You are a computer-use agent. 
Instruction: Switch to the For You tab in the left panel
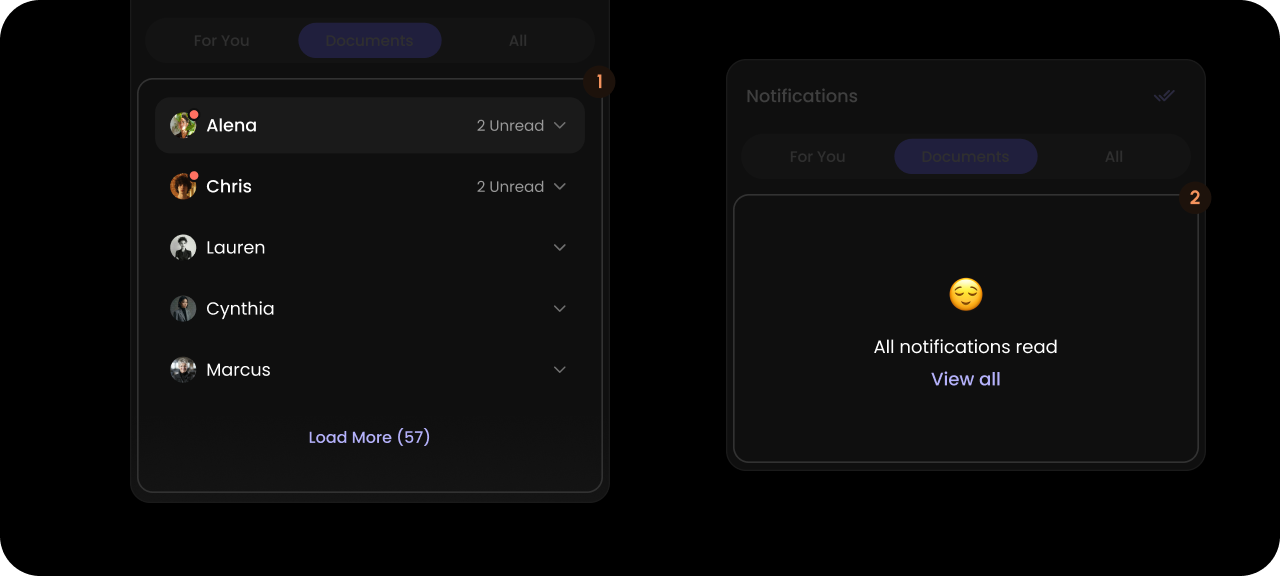(222, 41)
